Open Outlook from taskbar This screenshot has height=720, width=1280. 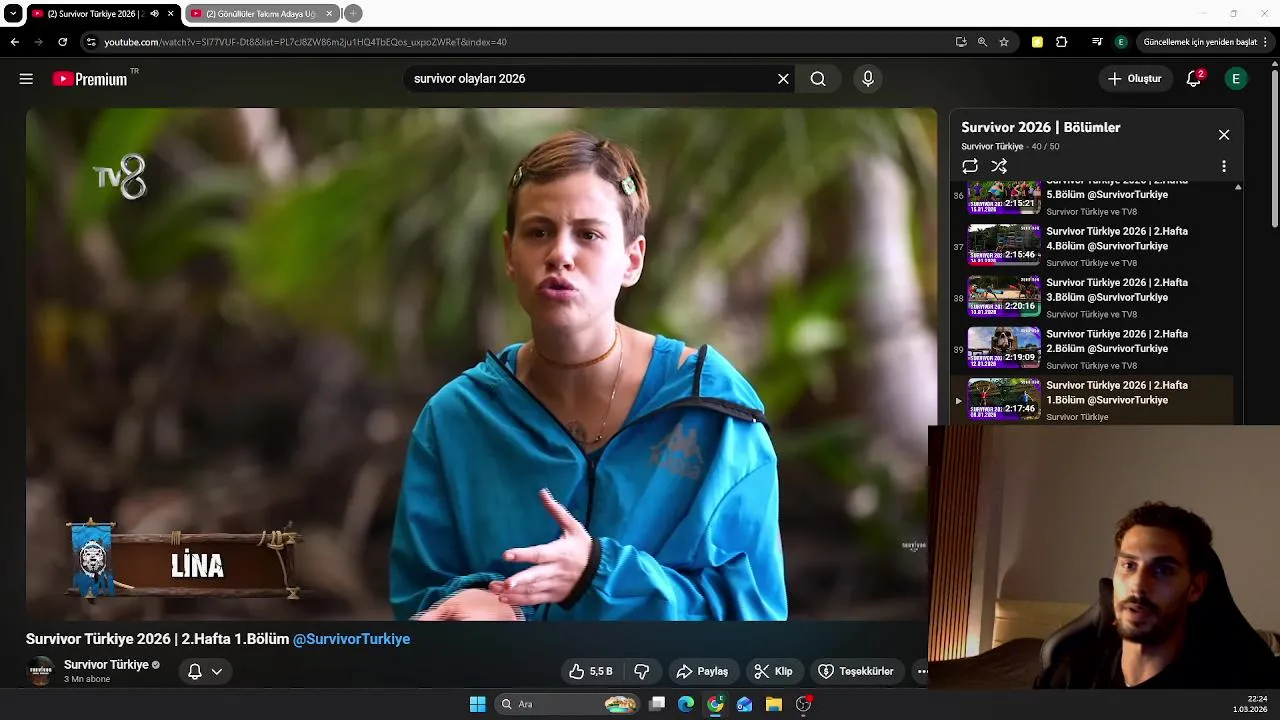[x=744, y=704]
